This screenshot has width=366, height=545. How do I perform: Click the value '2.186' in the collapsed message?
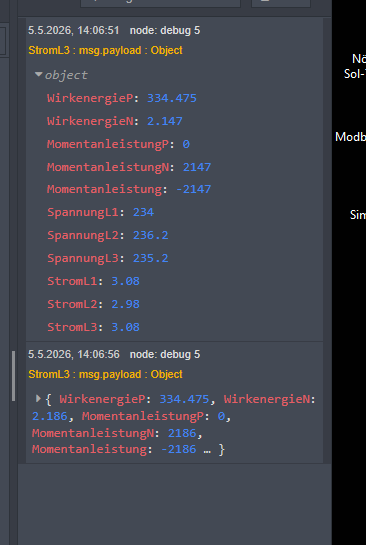50,416
